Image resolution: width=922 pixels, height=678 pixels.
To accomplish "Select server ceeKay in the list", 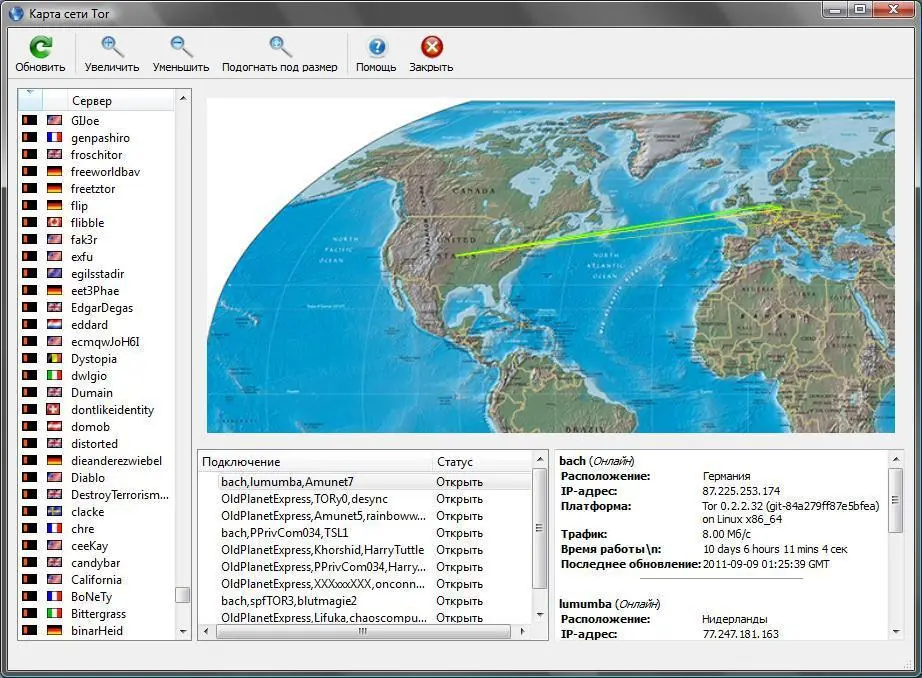I will click(89, 546).
